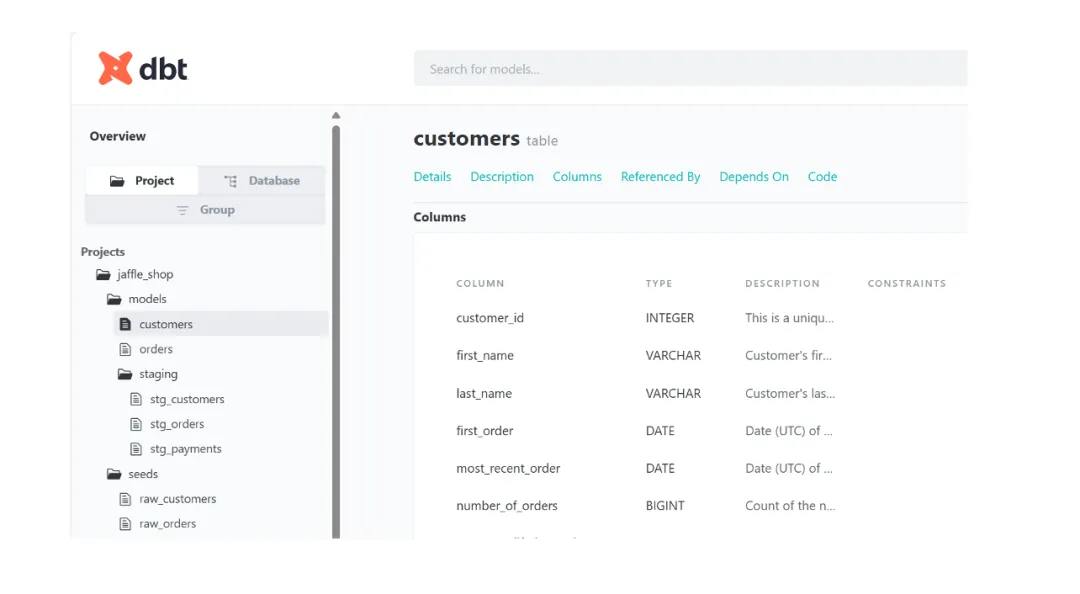Click the document icon beside raw_orders

pos(125,524)
